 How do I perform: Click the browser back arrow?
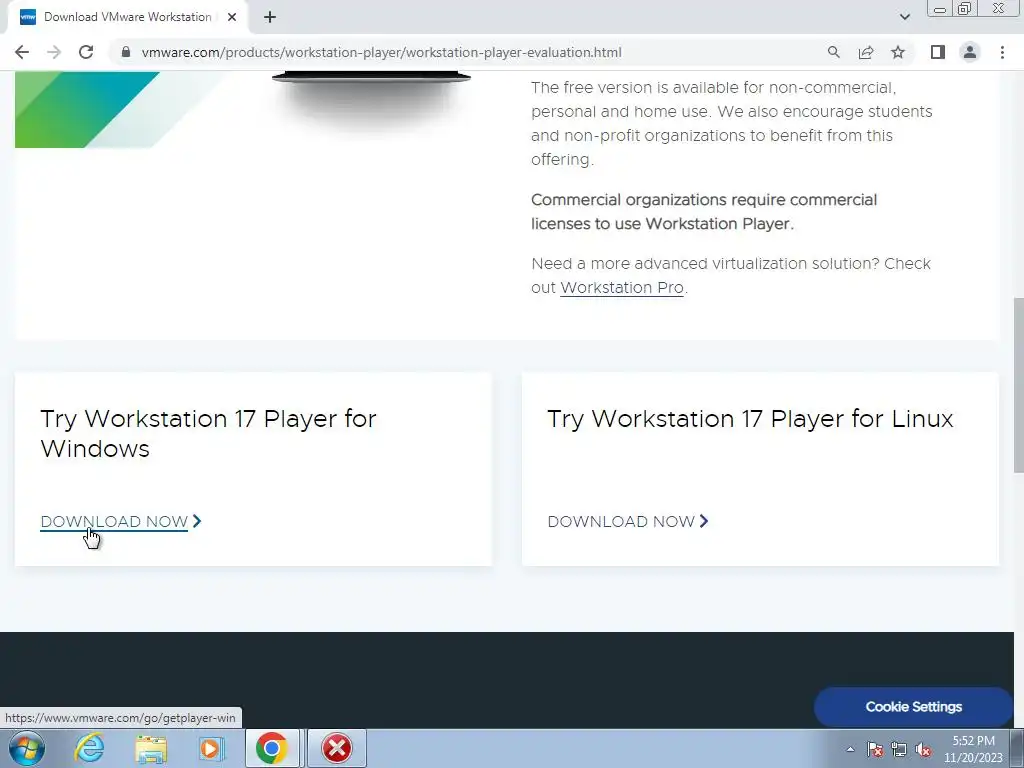click(x=22, y=52)
